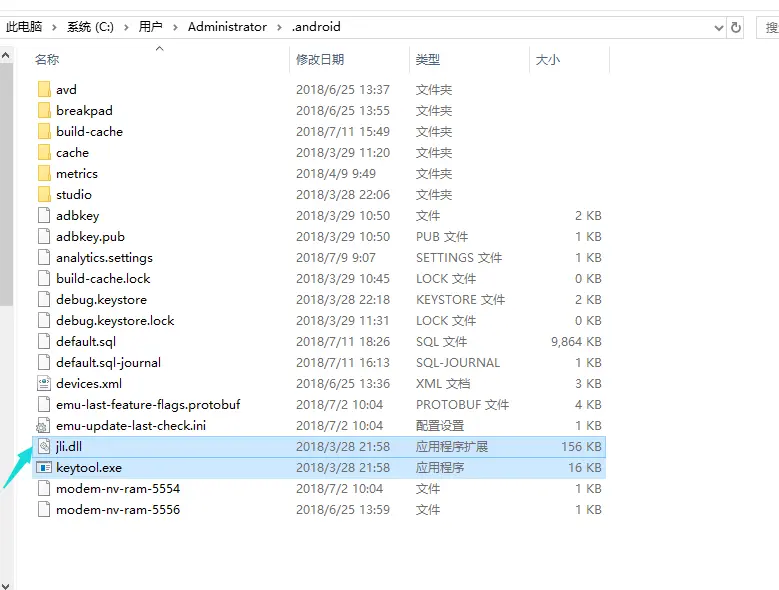This screenshot has height=590, width=779.
Task: Click the keytool.exe application icon
Action: click(44, 467)
